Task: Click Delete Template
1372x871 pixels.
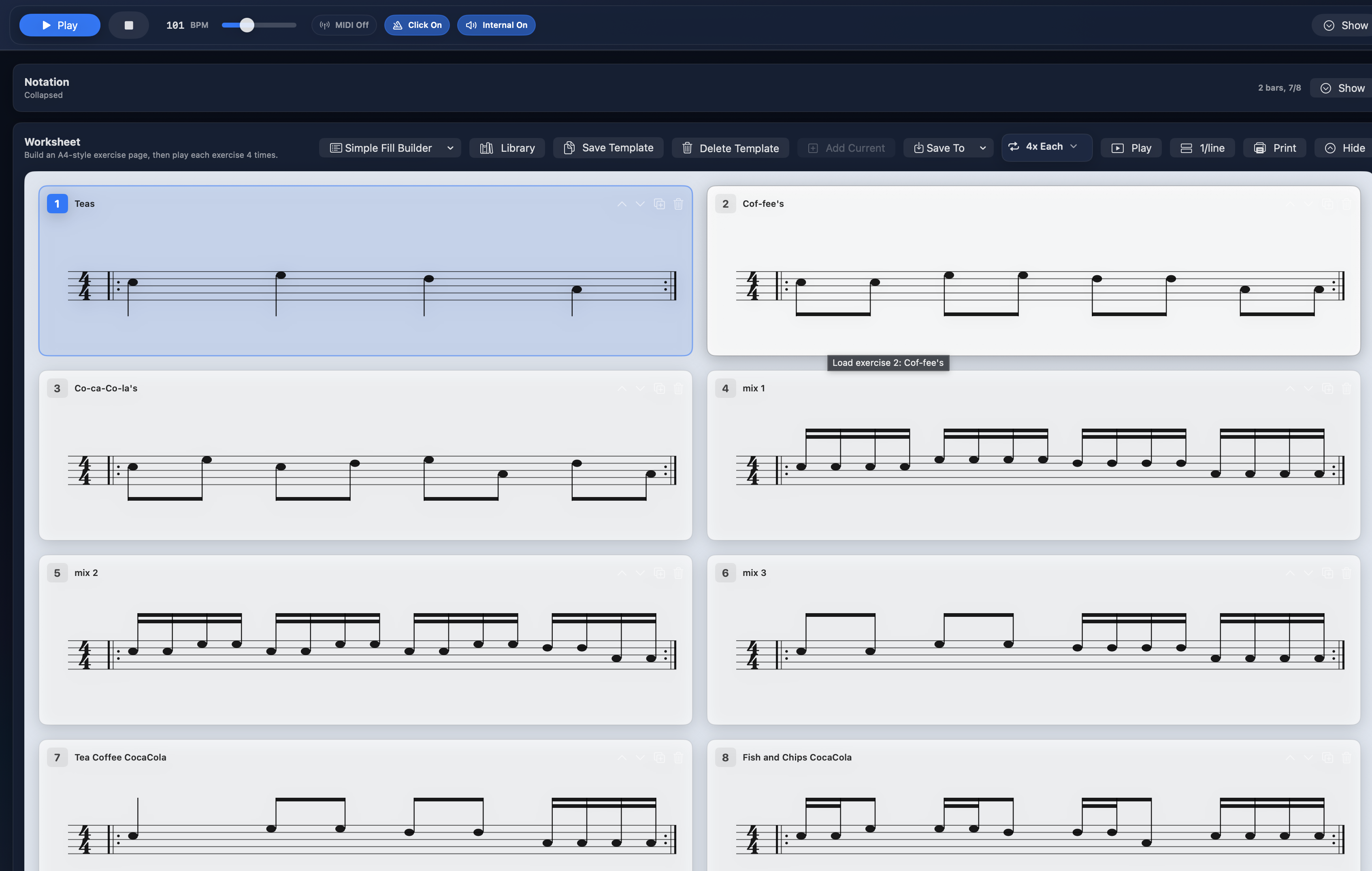Action: (731, 148)
